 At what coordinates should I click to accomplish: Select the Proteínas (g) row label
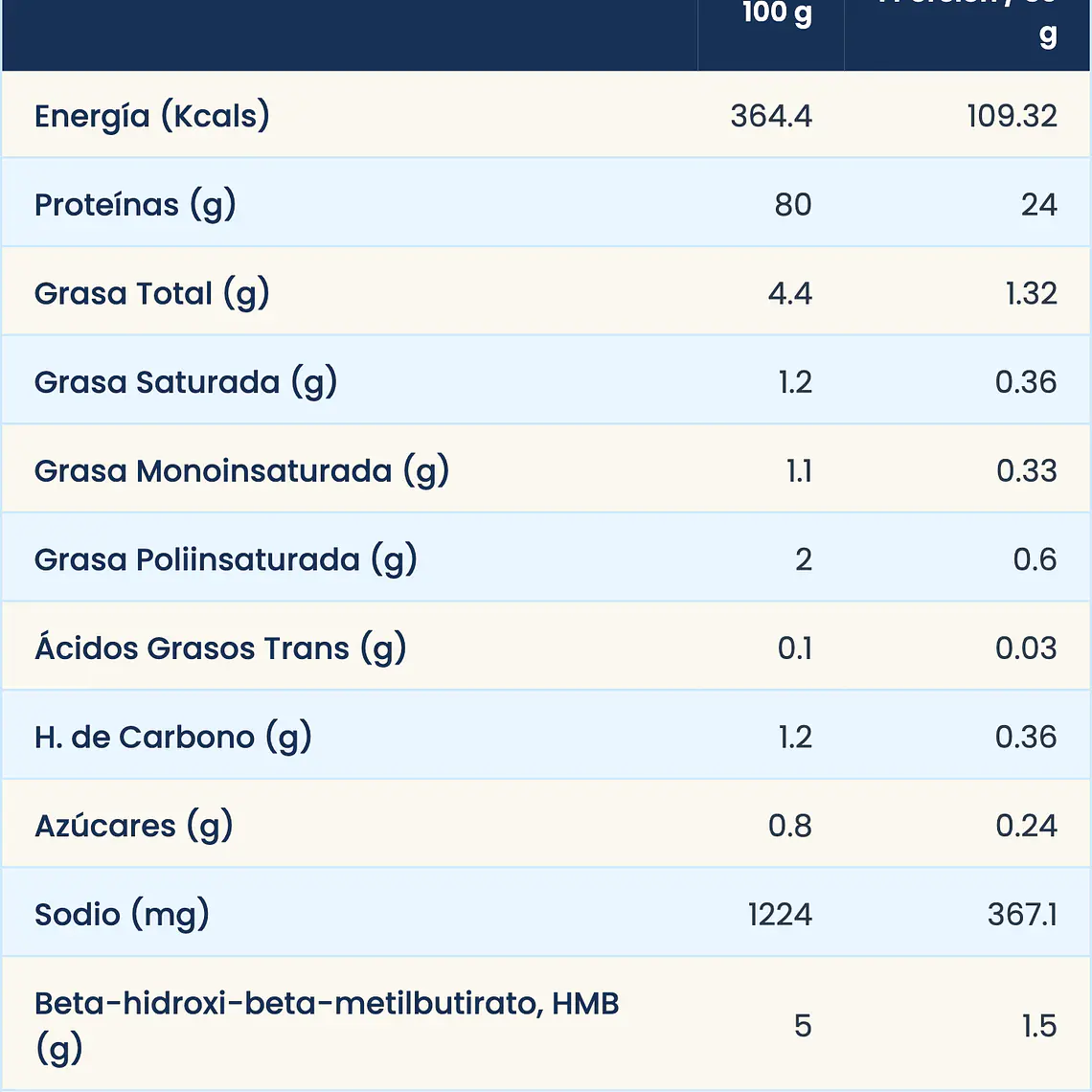tap(135, 205)
